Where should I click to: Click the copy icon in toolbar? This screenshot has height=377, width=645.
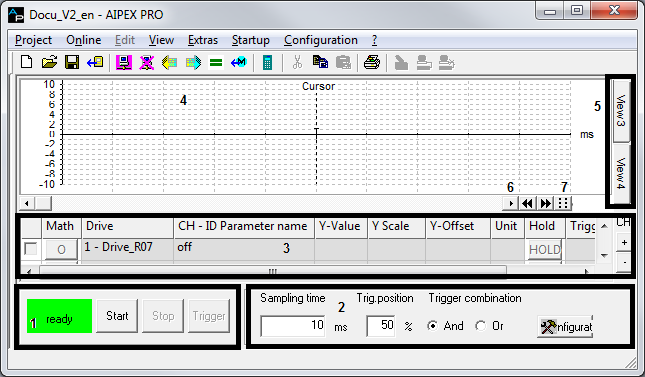pyautogui.click(x=320, y=63)
